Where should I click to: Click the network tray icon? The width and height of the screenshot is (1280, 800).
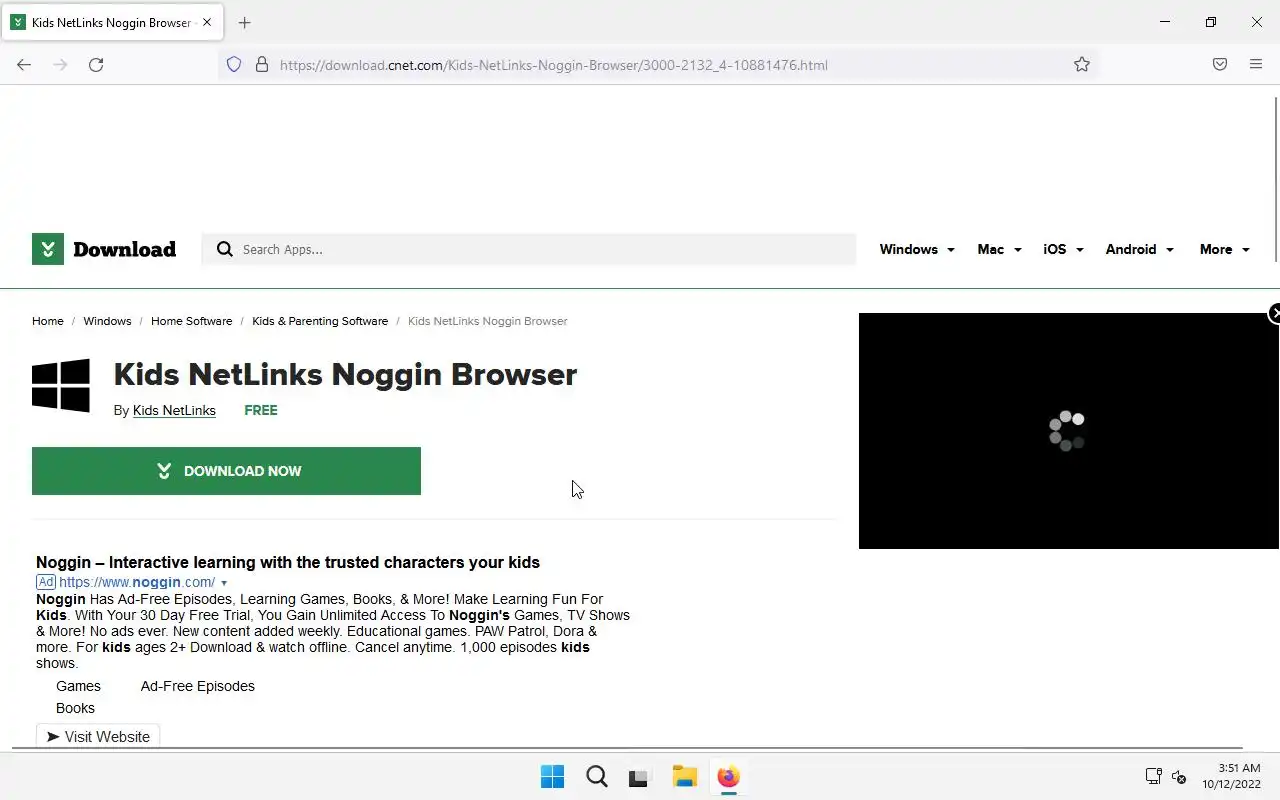click(x=1153, y=776)
